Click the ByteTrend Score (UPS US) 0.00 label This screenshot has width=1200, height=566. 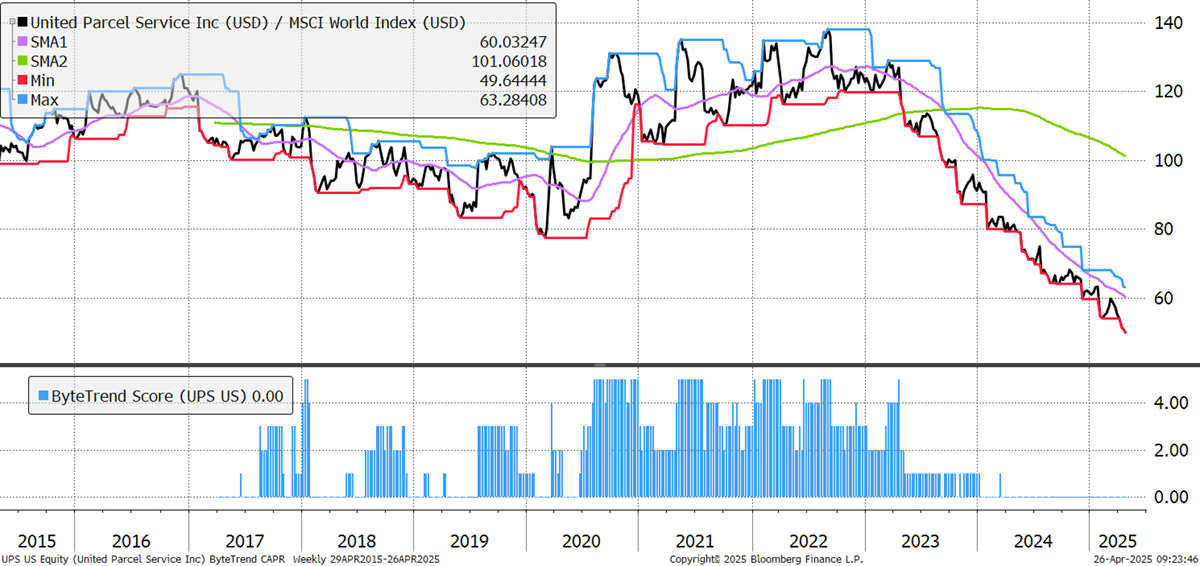(165, 395)
